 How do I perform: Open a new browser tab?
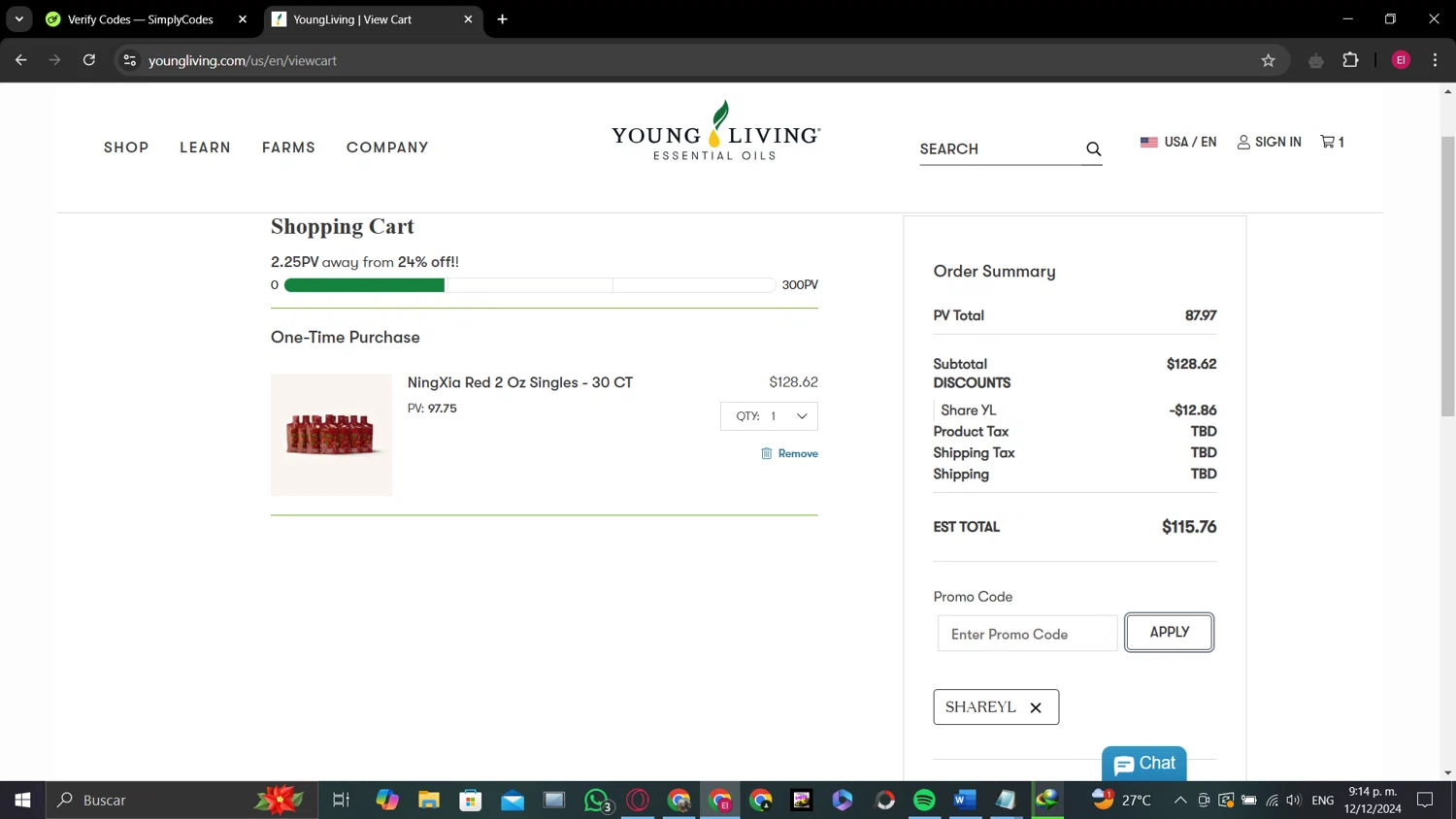pos(502,19)
